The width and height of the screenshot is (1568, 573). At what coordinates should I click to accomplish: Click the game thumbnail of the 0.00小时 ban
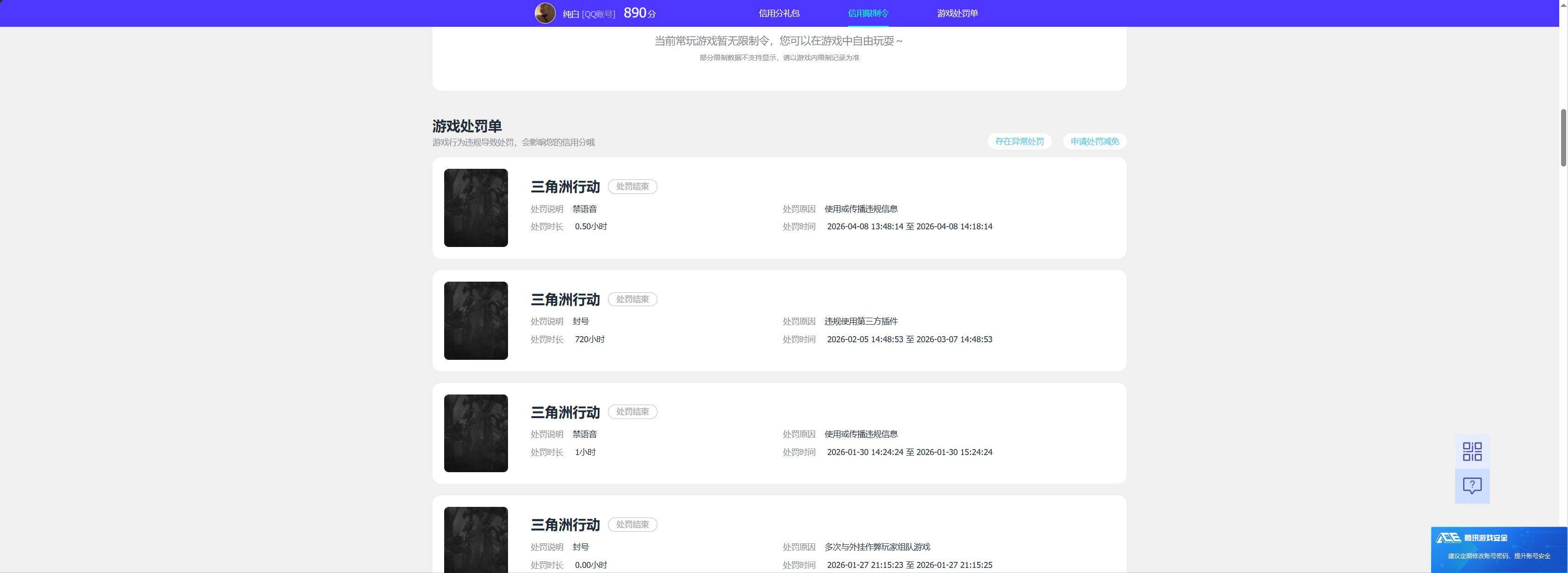click(x=476, y=540)
